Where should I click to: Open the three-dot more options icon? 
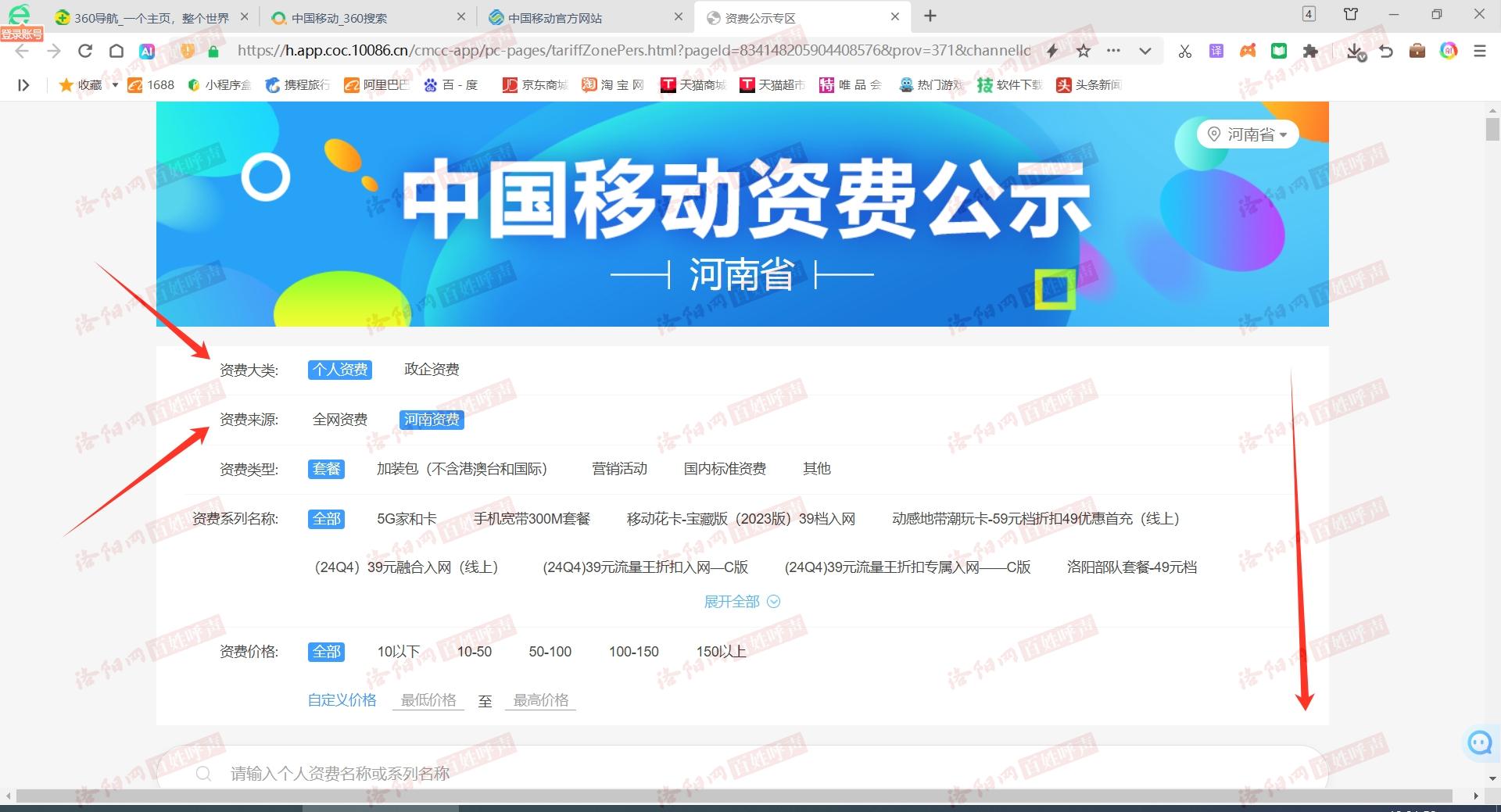click(x=1114, y=51)
